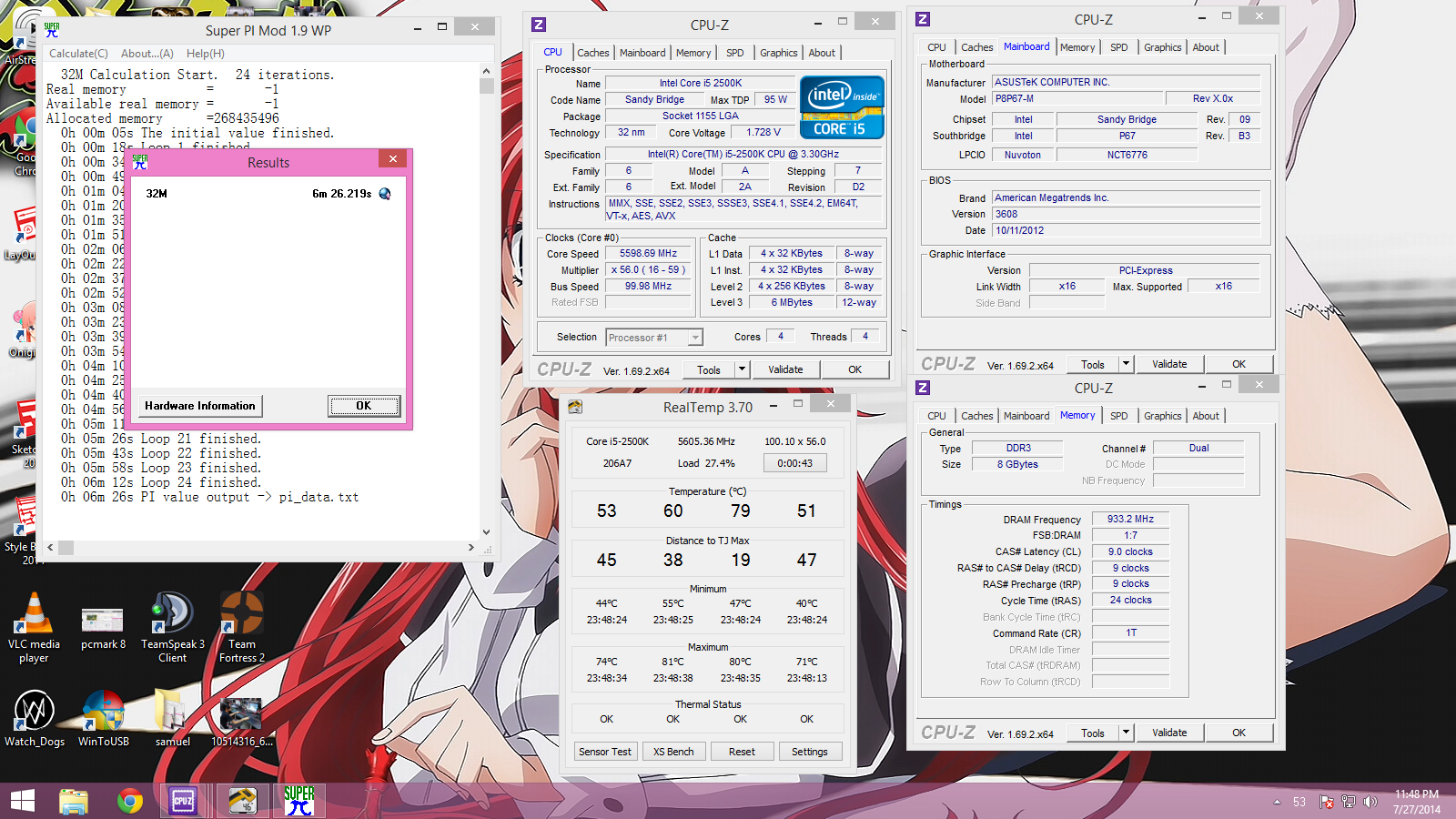Launch the Team Fortress 2 shortcut

(242, 627)
